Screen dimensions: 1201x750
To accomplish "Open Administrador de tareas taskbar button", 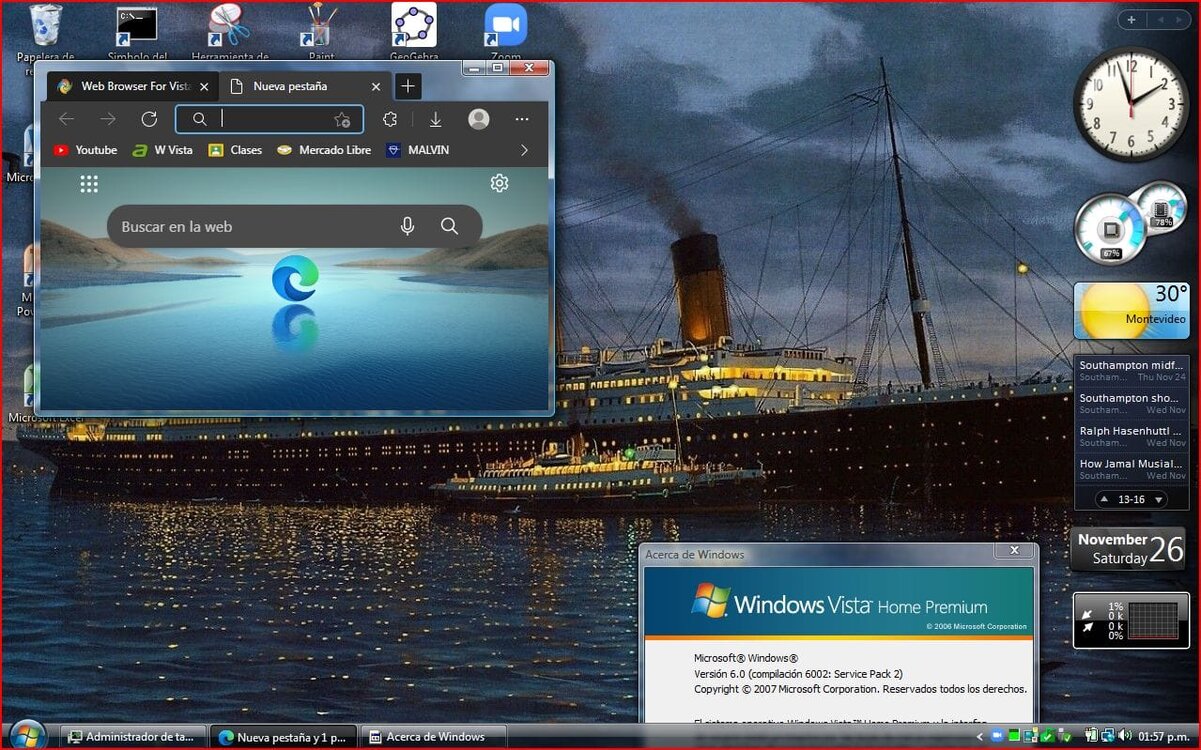I will pos(132,737).
